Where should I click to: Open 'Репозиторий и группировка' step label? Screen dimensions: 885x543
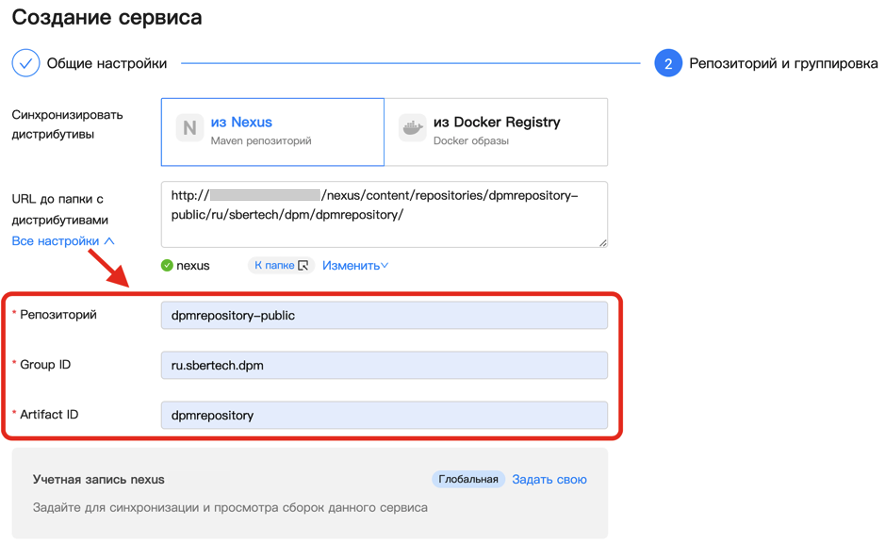click(783, 63)
